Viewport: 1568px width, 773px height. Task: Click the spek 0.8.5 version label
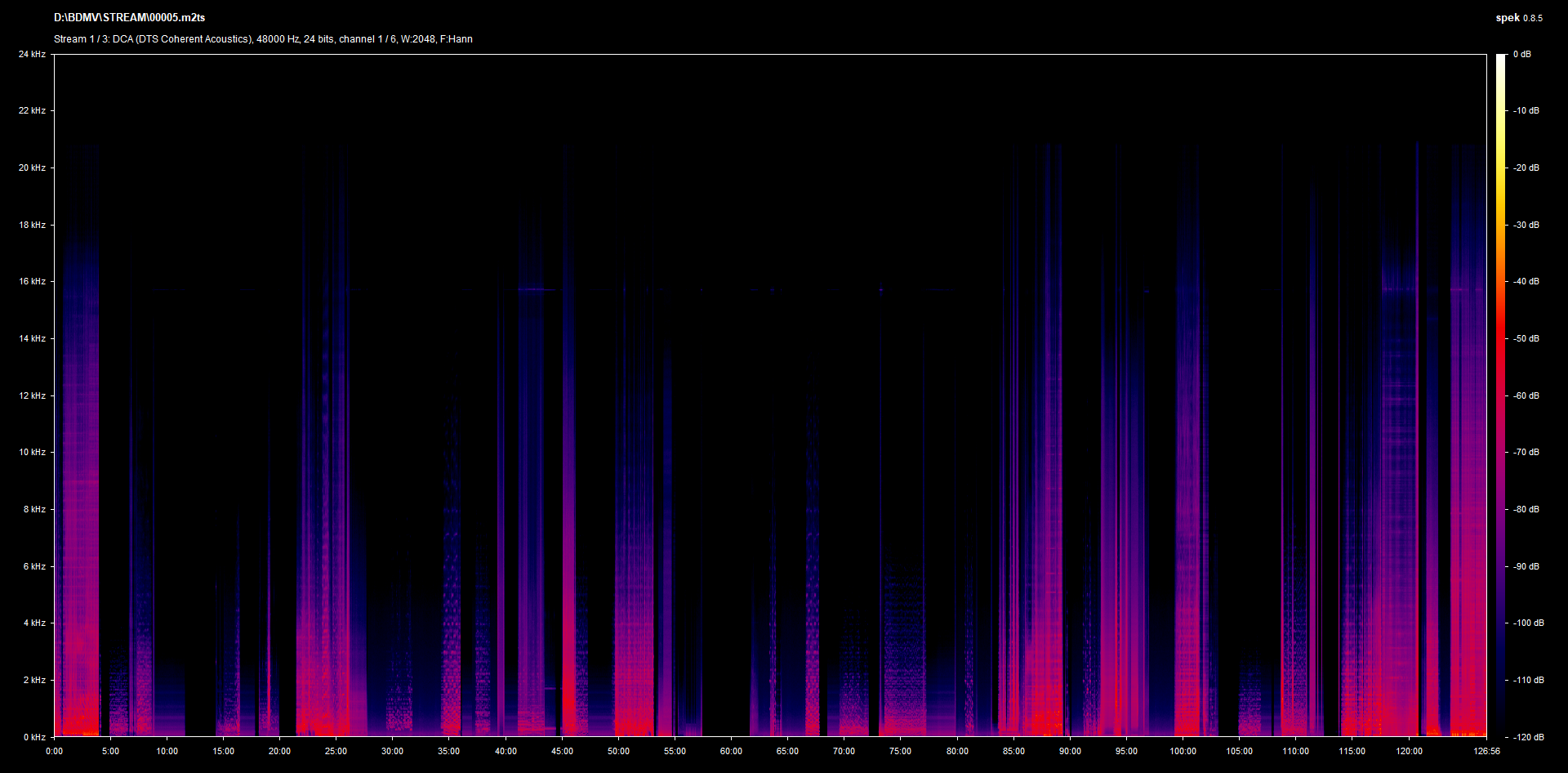(x=1518, y=18)
